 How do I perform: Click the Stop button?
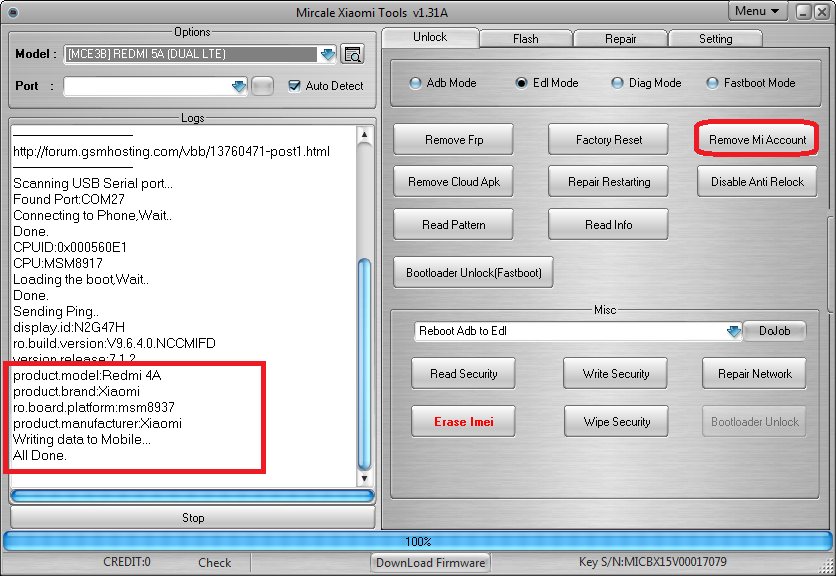[x=193, y=517]
